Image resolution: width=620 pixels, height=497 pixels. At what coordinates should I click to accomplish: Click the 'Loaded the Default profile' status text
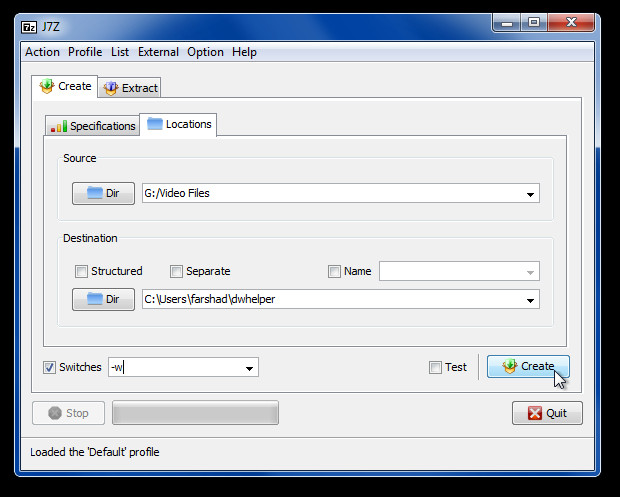pyautogui.click(x=95, y=452)
